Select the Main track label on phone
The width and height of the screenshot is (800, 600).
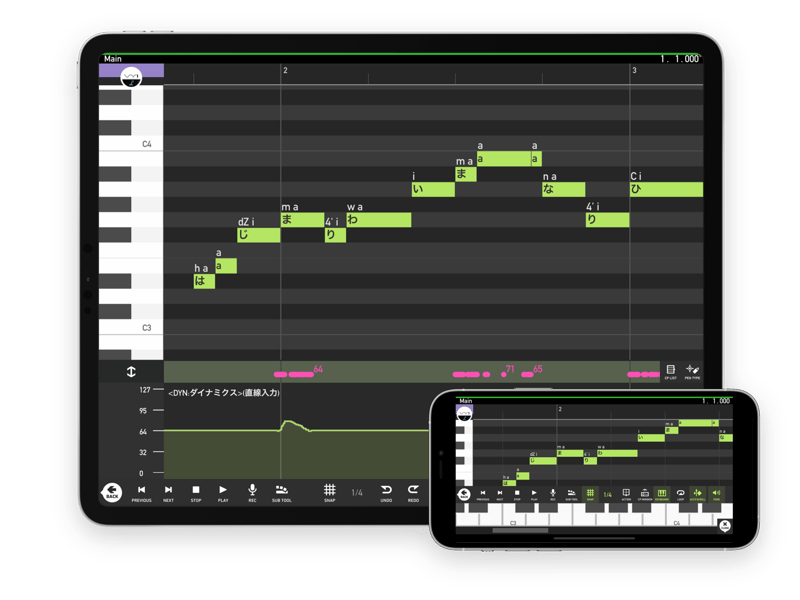coord(466,401)
